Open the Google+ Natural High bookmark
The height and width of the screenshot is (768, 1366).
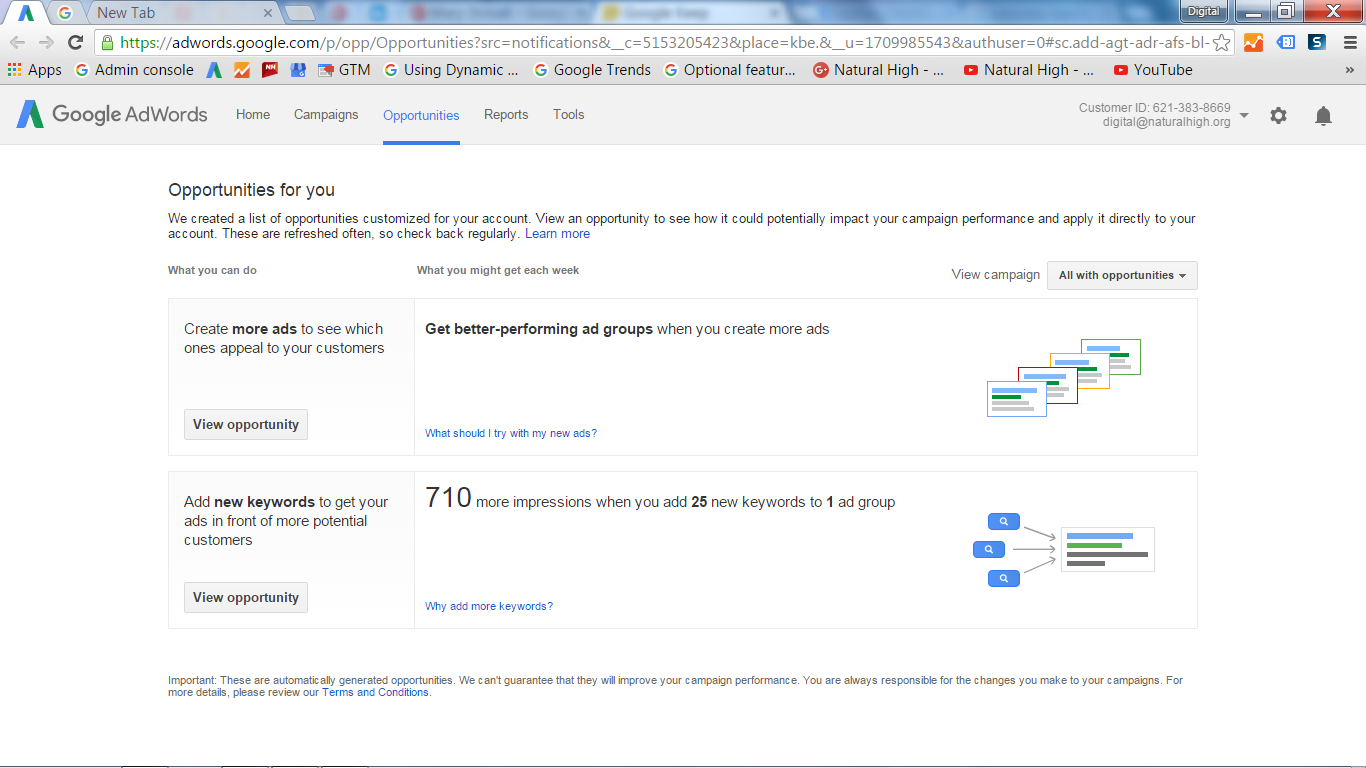(879, 70)
